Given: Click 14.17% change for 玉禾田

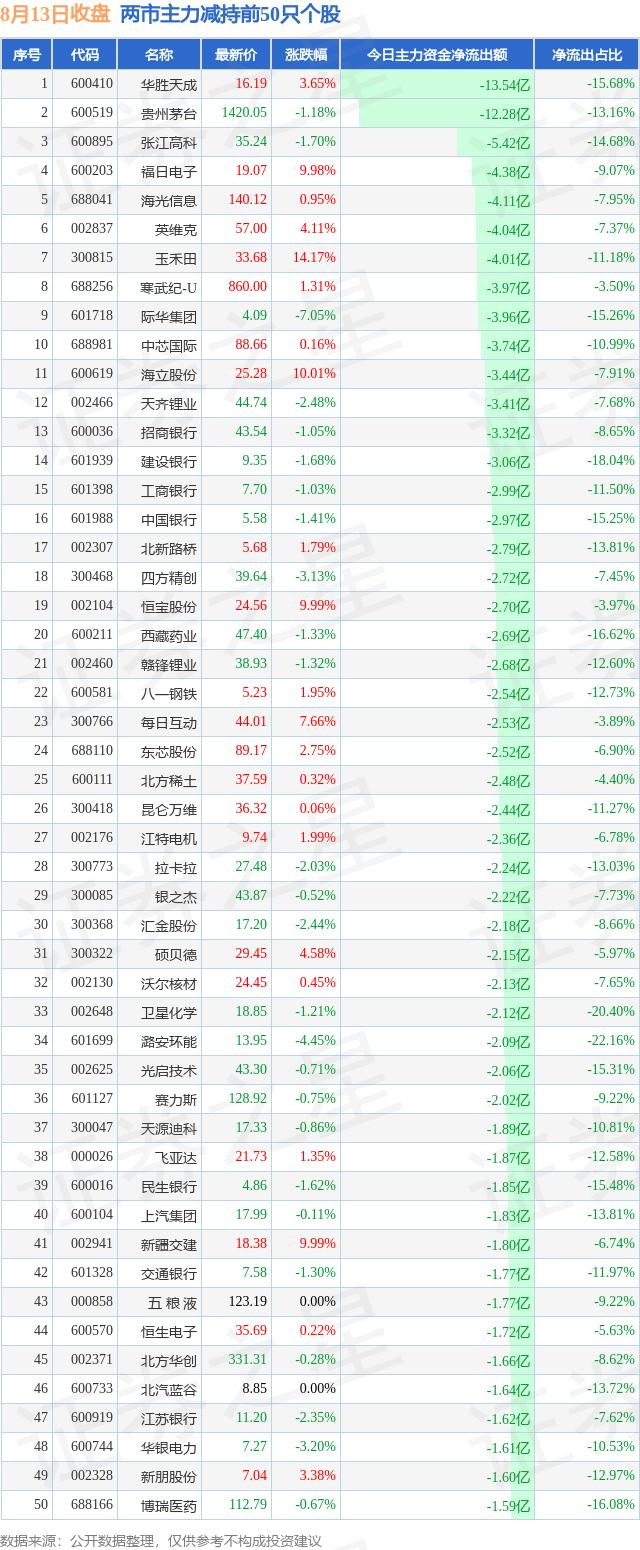Looking at the screenshot, I should pyautogui.click(x=315, y=258).
